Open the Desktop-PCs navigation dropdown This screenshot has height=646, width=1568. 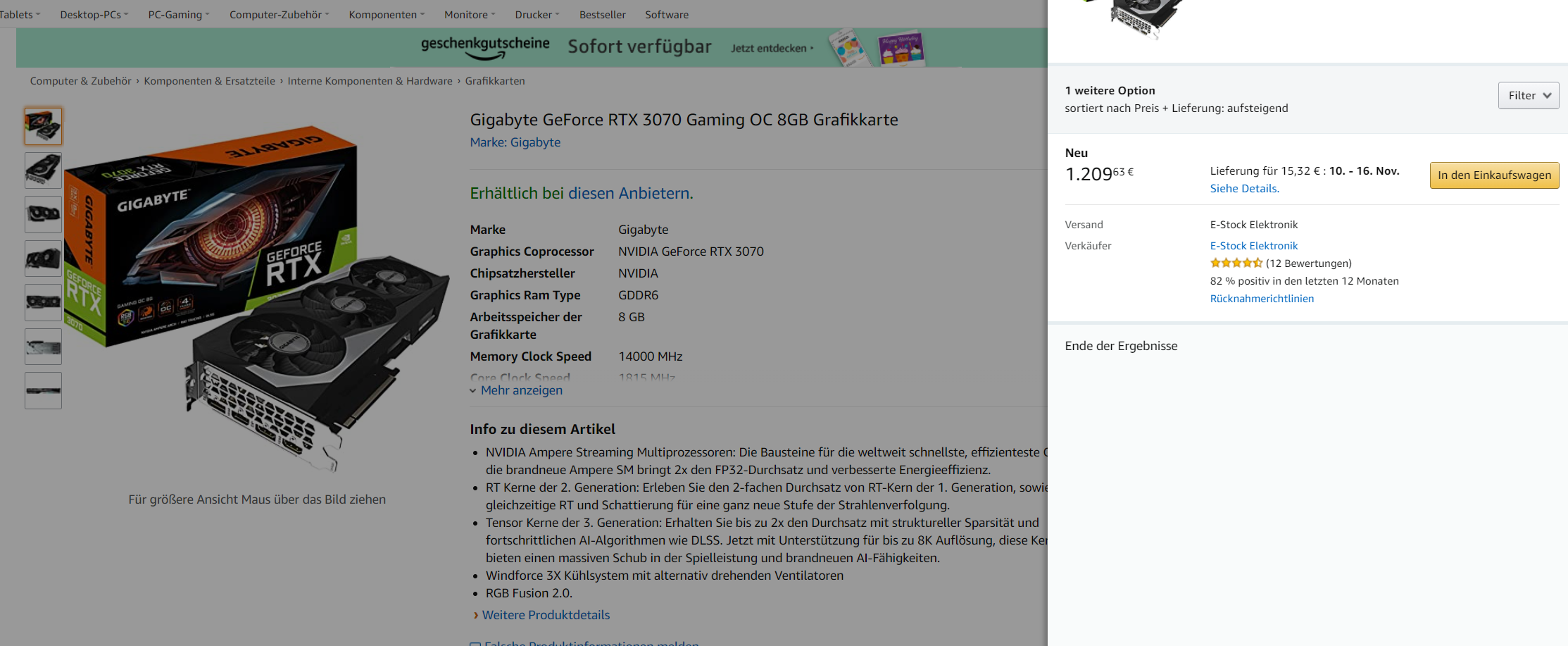[94, 14]
